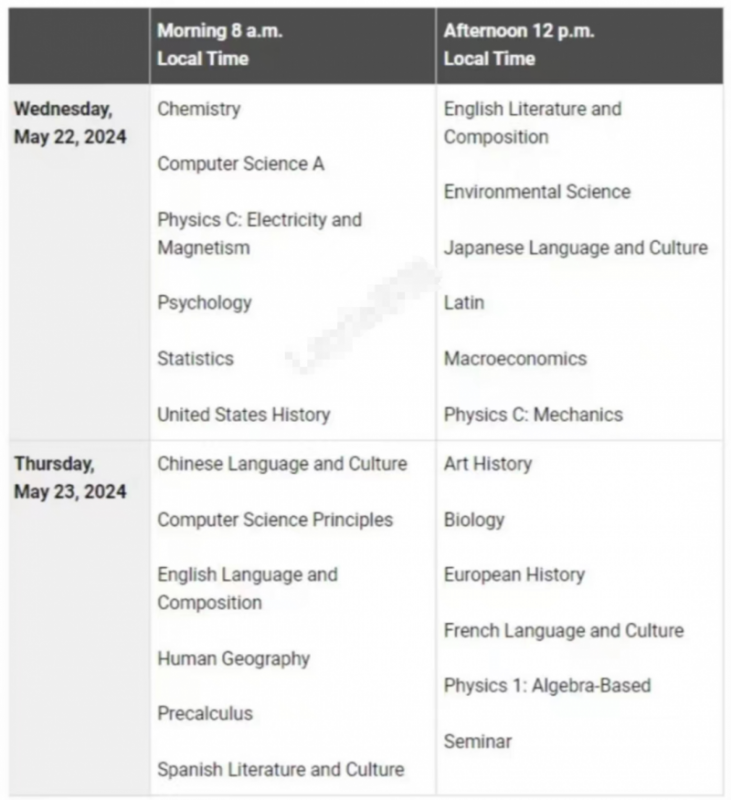Open Japanese Language and Culture

tap(576, 248)
